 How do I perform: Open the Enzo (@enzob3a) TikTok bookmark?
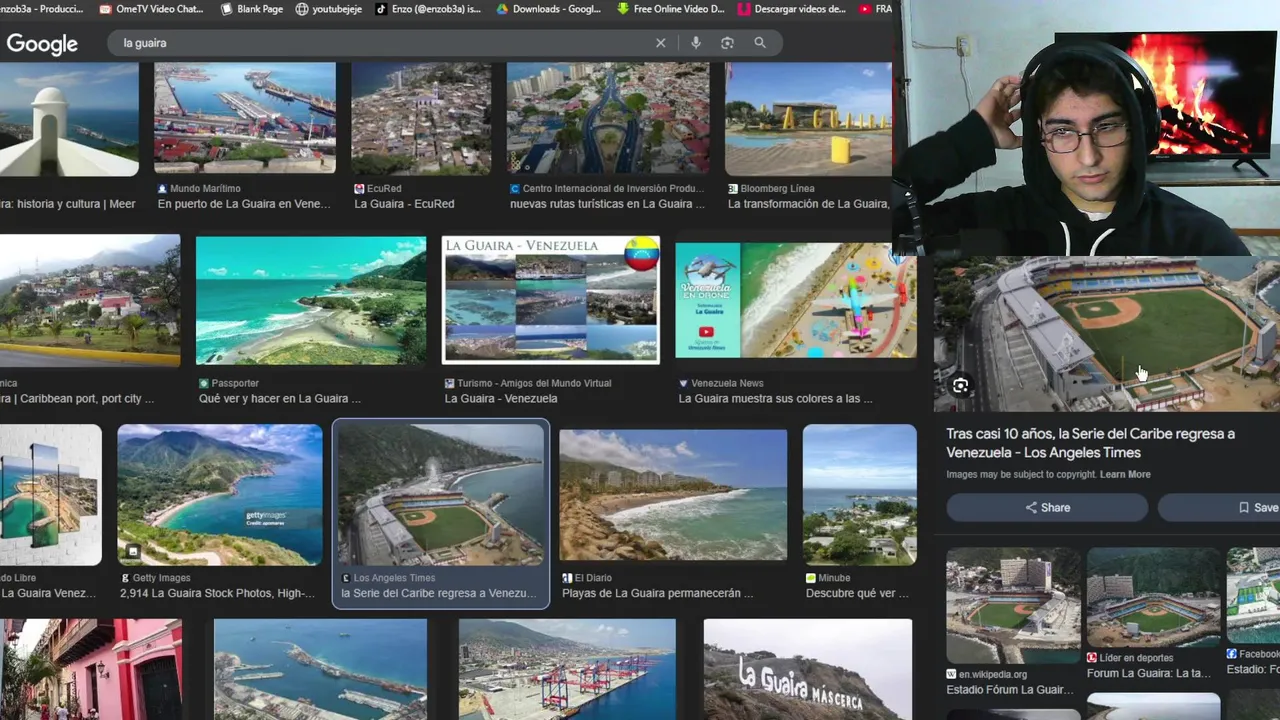(428, 9)
